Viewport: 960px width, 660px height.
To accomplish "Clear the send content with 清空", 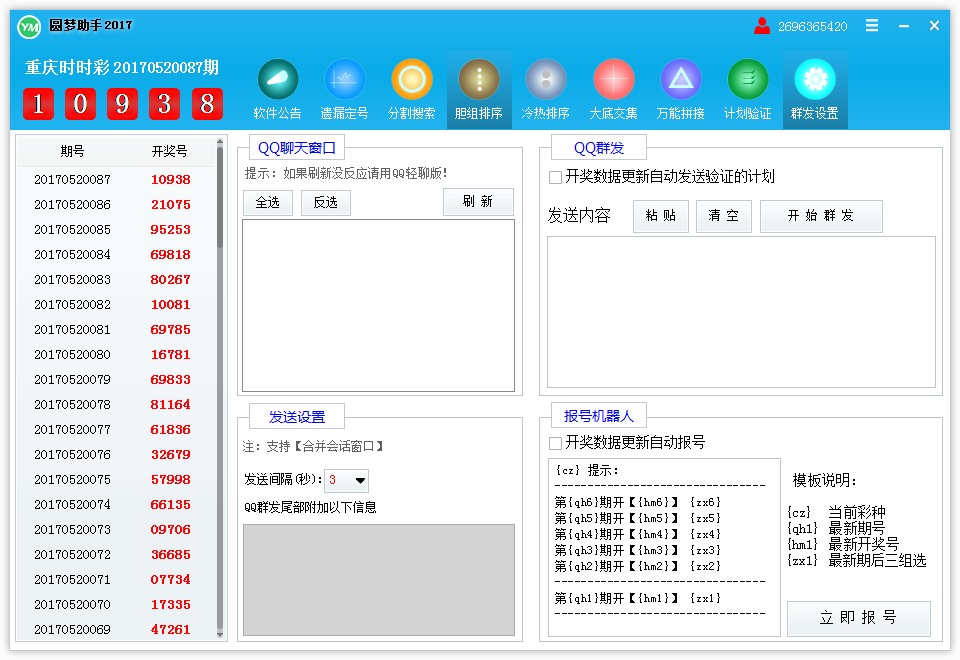I will [x=723, y=216].
